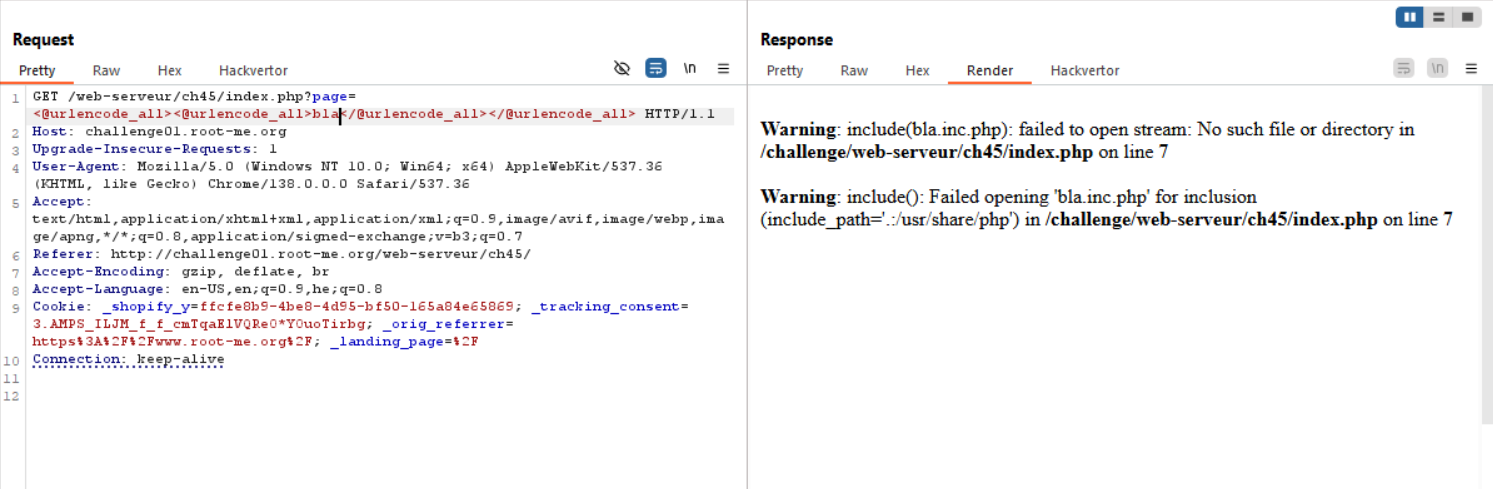Toggle word wrap icon in Request panel
This screenshot has width=1493, height=489.
(656, 68)
